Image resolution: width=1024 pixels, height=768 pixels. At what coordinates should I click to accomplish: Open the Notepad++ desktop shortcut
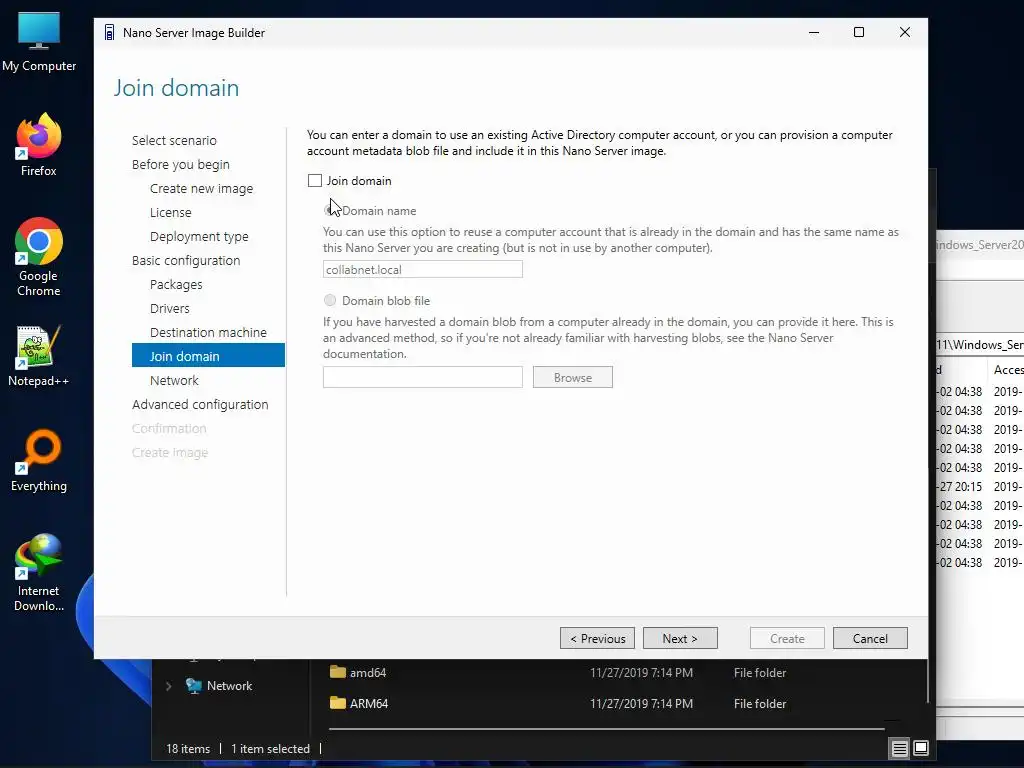[39, 355]
